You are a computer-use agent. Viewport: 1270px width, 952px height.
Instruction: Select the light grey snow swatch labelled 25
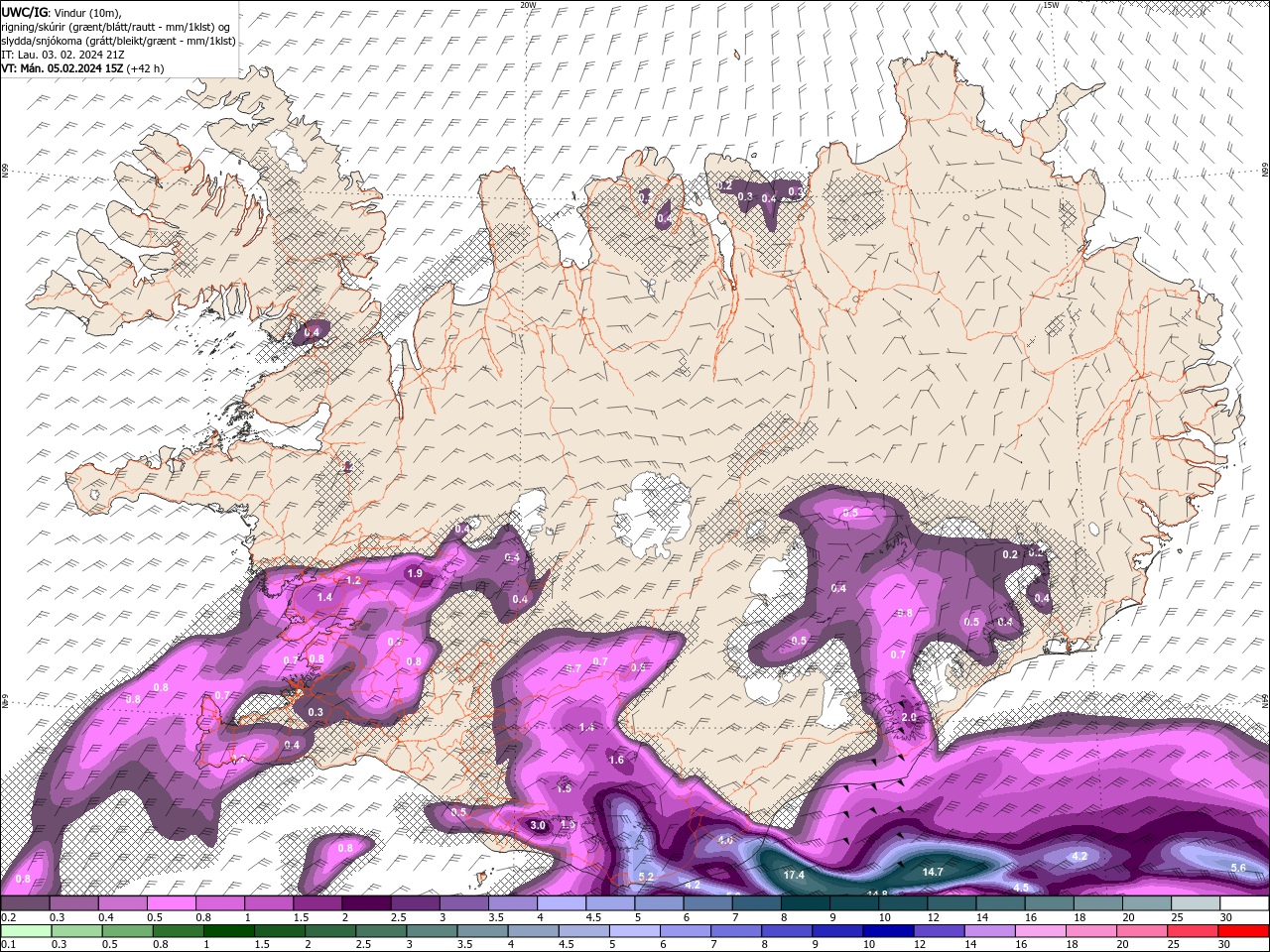[1195, 903]
